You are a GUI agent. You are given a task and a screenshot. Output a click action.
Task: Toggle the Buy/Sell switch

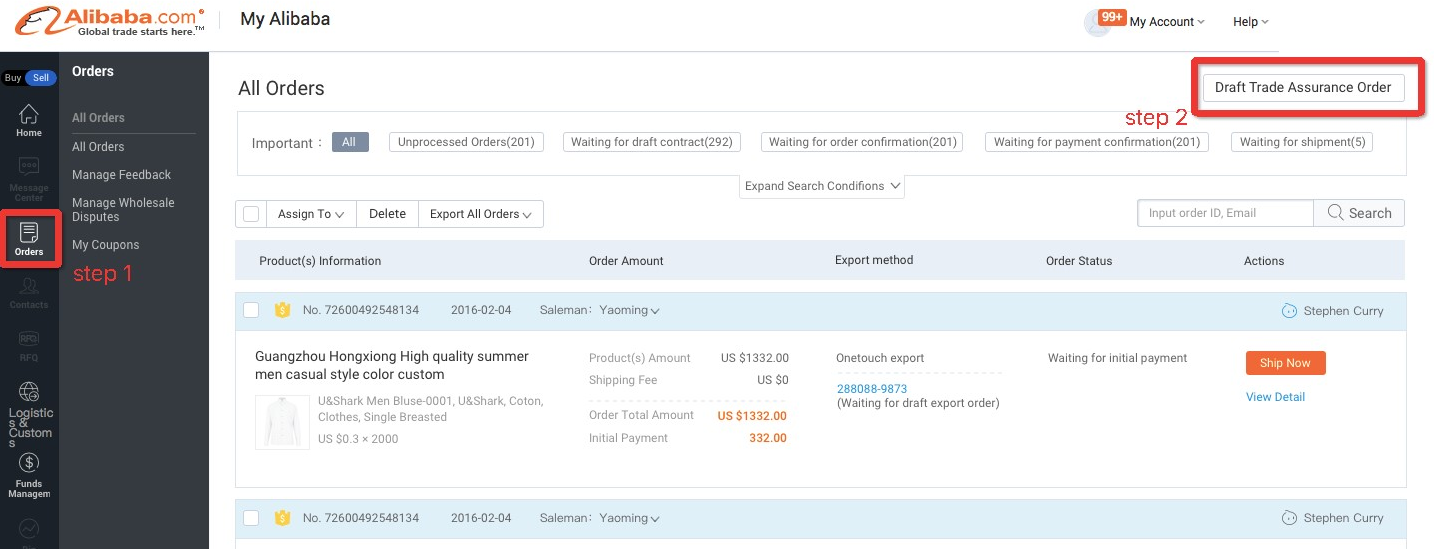29,78
